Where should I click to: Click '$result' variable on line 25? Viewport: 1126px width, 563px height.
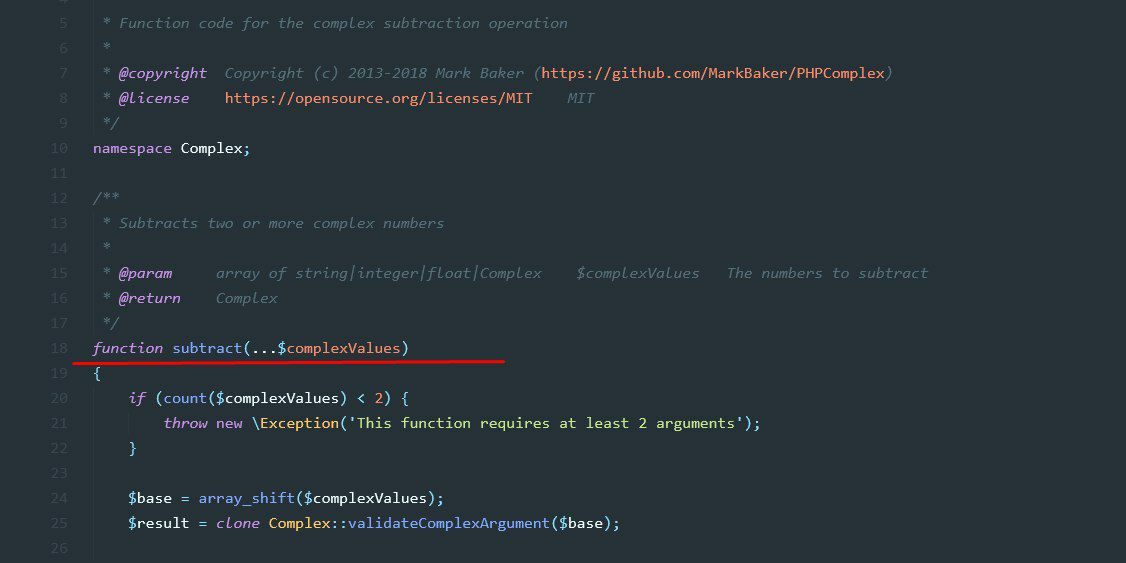[x=159, y=524]
